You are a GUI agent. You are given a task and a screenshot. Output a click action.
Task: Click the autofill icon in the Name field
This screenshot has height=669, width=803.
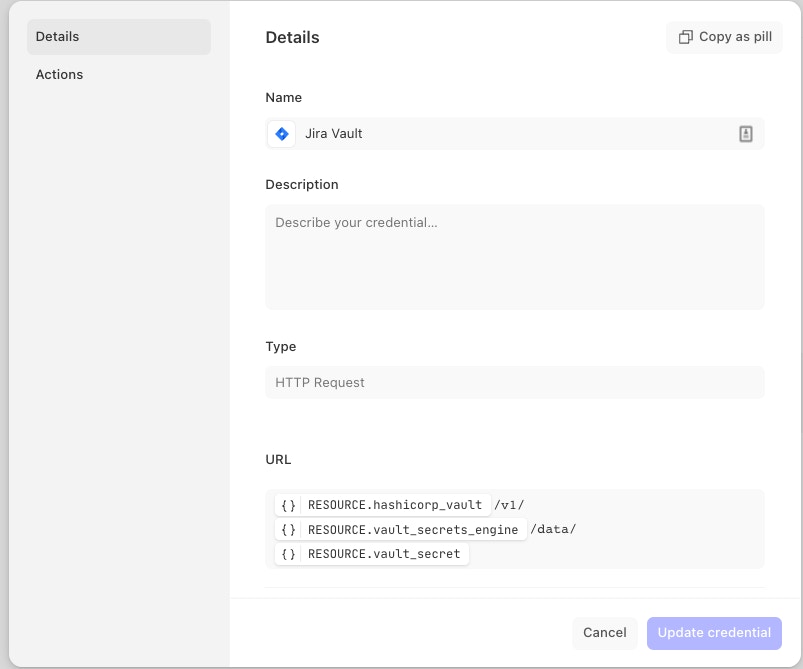coord(745,134)
